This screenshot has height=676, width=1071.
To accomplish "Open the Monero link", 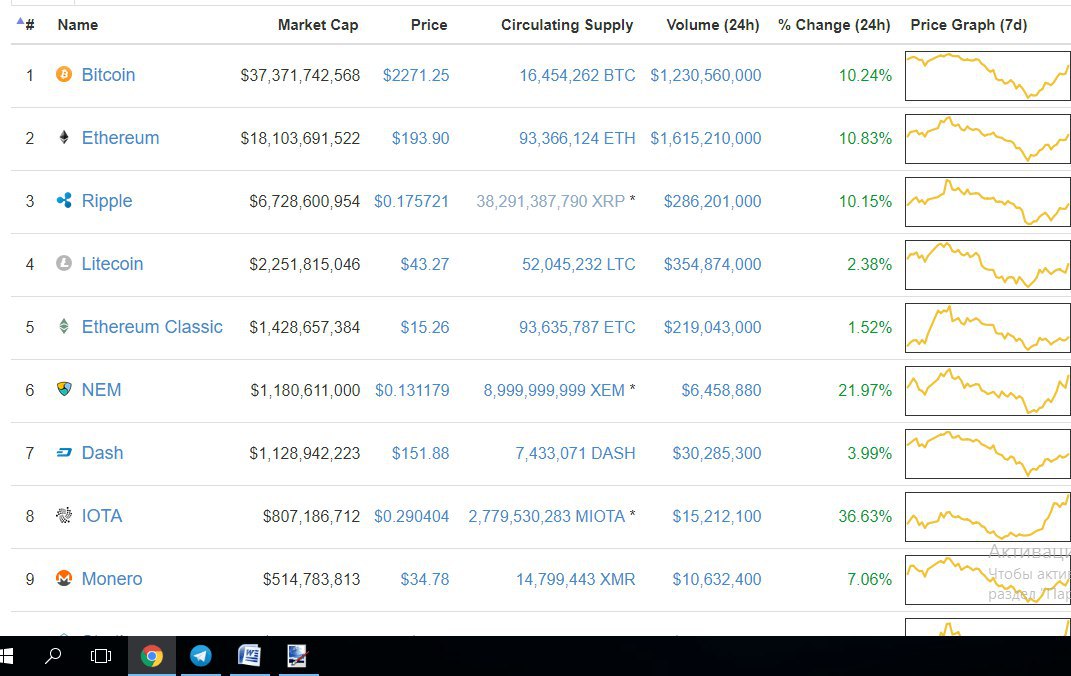I will tap(112, 578).
